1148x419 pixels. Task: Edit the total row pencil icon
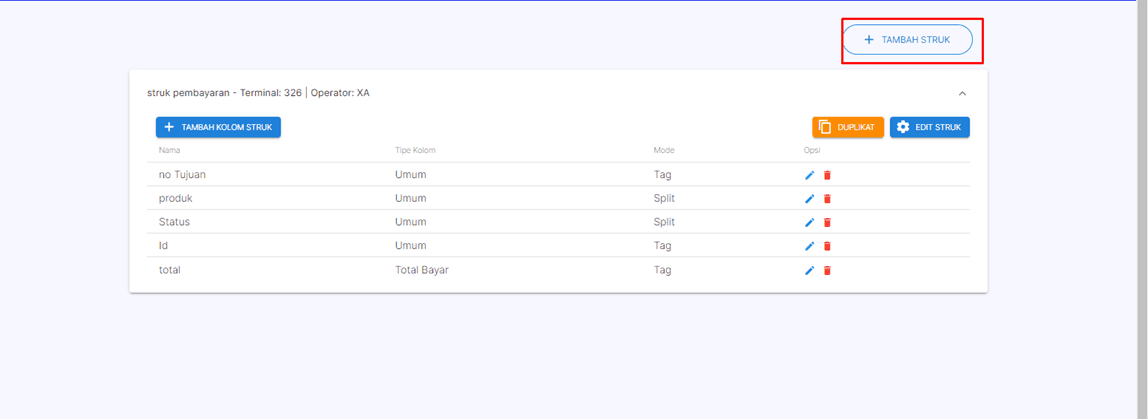click(x=810, y=270)
